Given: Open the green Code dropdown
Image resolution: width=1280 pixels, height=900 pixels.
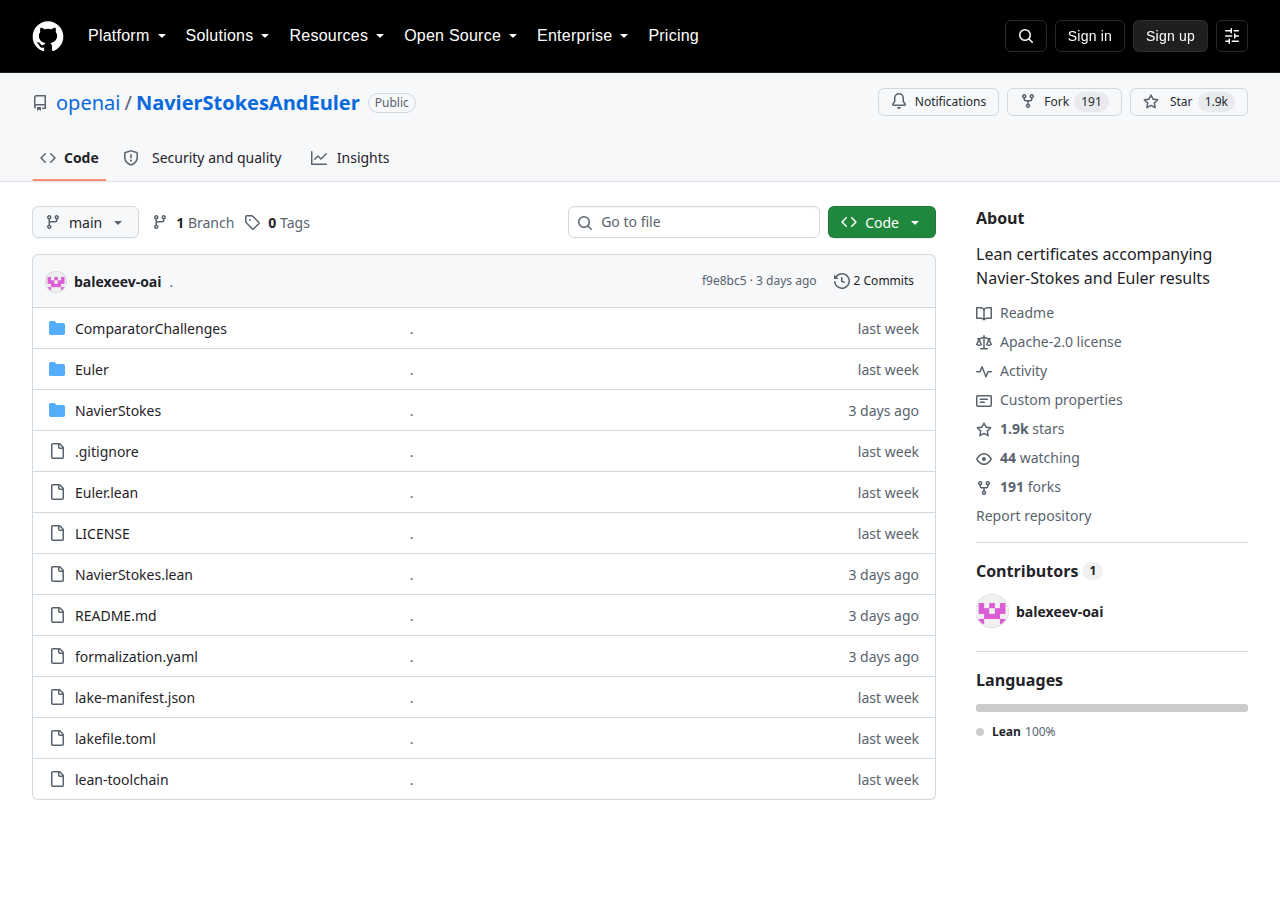Looking at the screenshot, I should [882, 222].
